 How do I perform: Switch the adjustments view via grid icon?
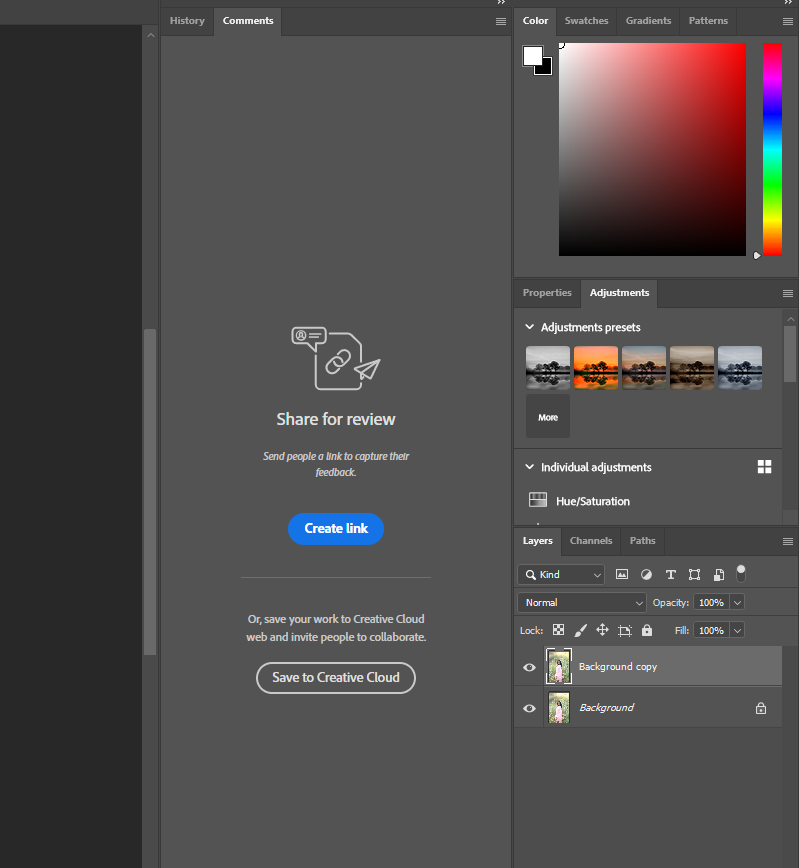tap(765, 467)
